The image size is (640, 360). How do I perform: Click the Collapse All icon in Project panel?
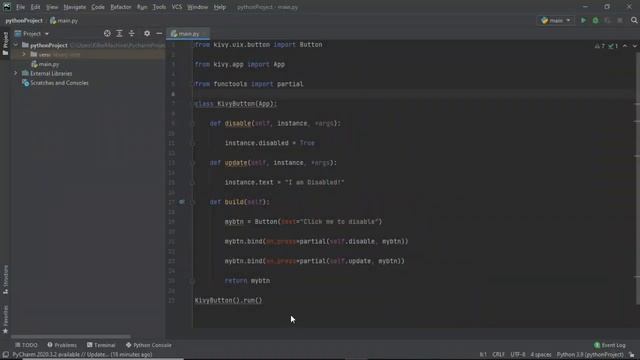point(131,33)
